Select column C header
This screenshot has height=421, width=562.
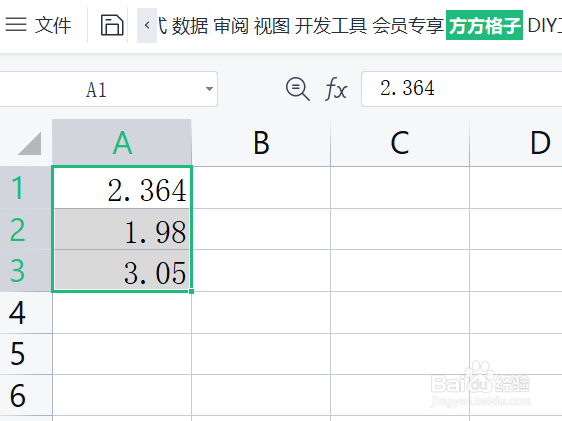(400, 143)
